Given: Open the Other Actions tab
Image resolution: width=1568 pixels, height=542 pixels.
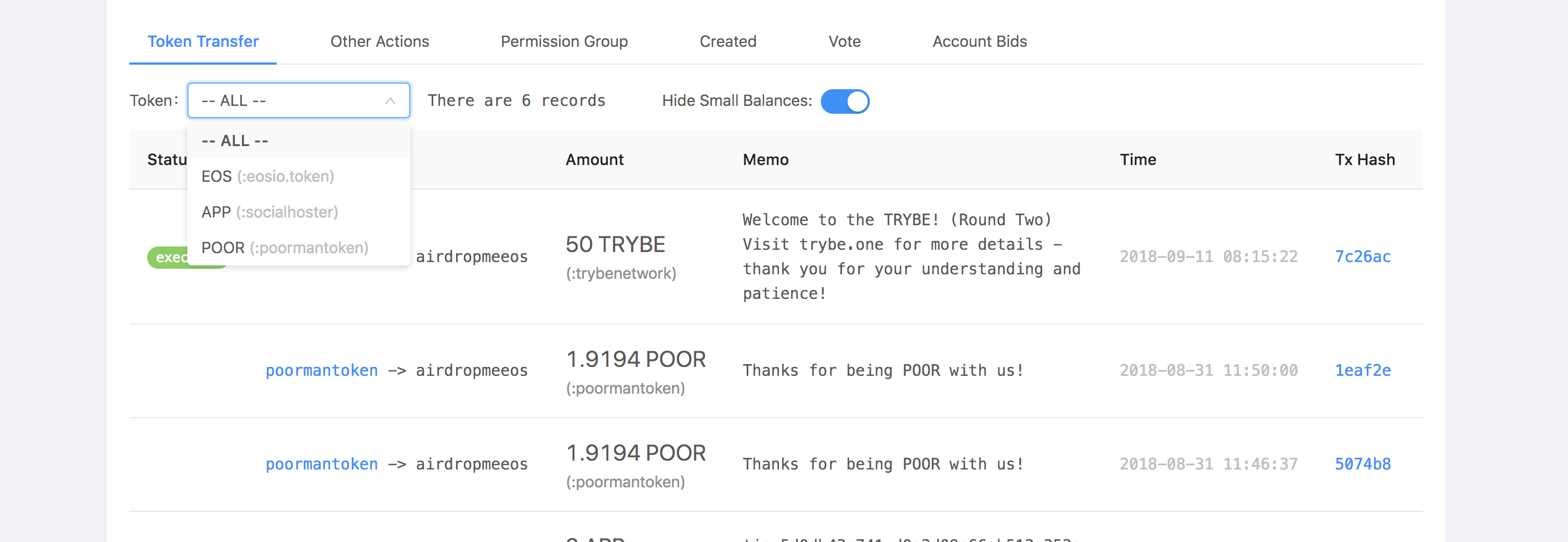Looking at the screenshot, I should [379, 41].
